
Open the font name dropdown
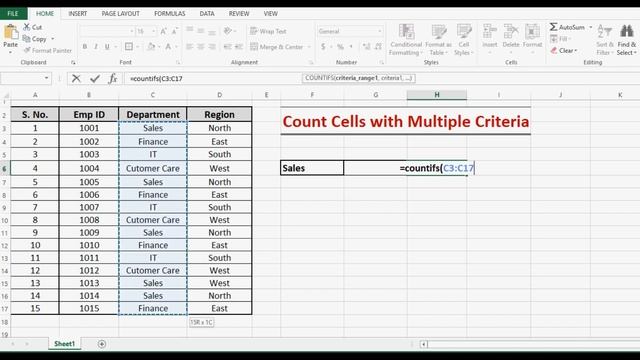click(131, 31)
